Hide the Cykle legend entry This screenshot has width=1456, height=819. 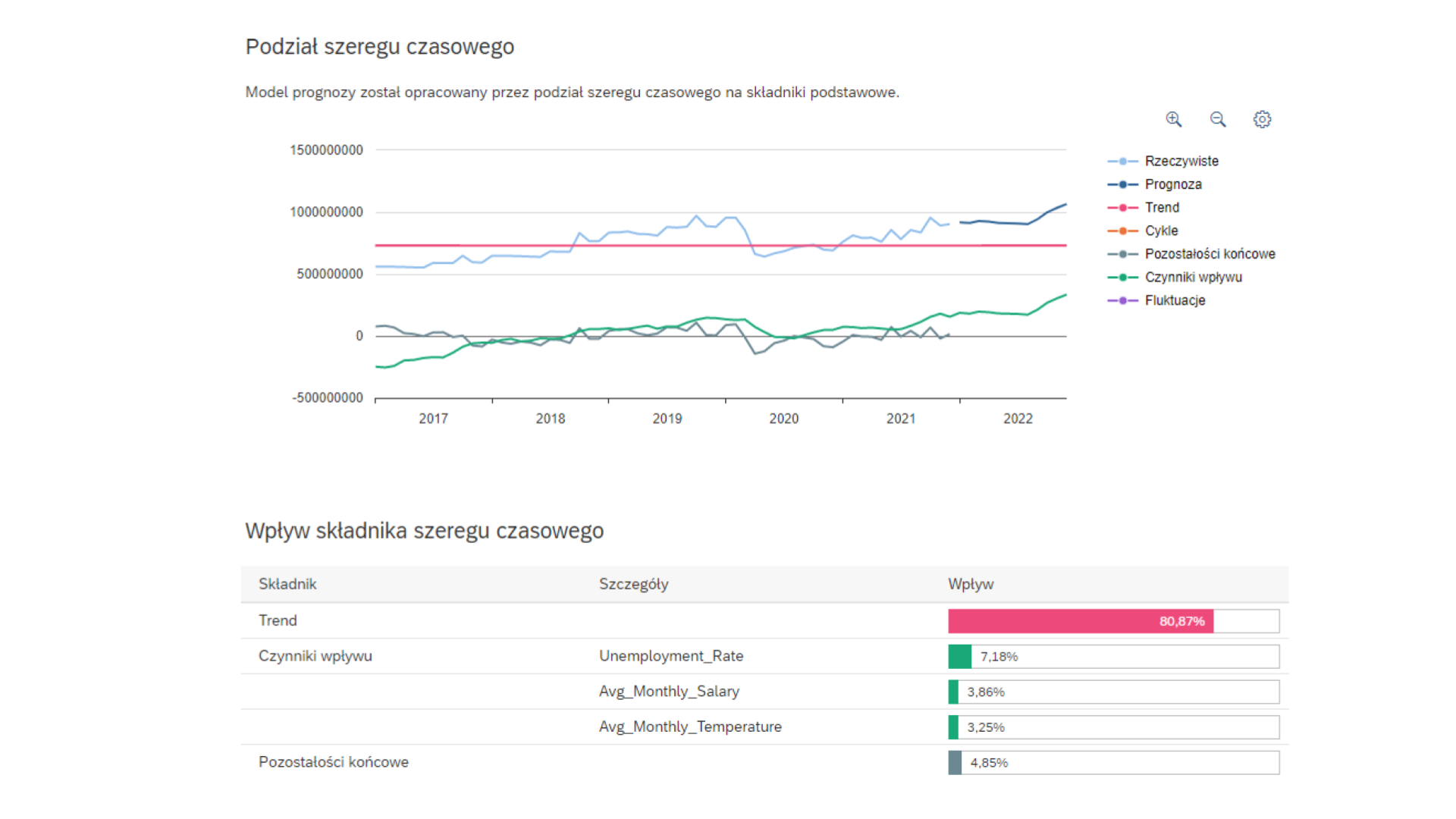pyautogui.click(x=1160, y=231)
